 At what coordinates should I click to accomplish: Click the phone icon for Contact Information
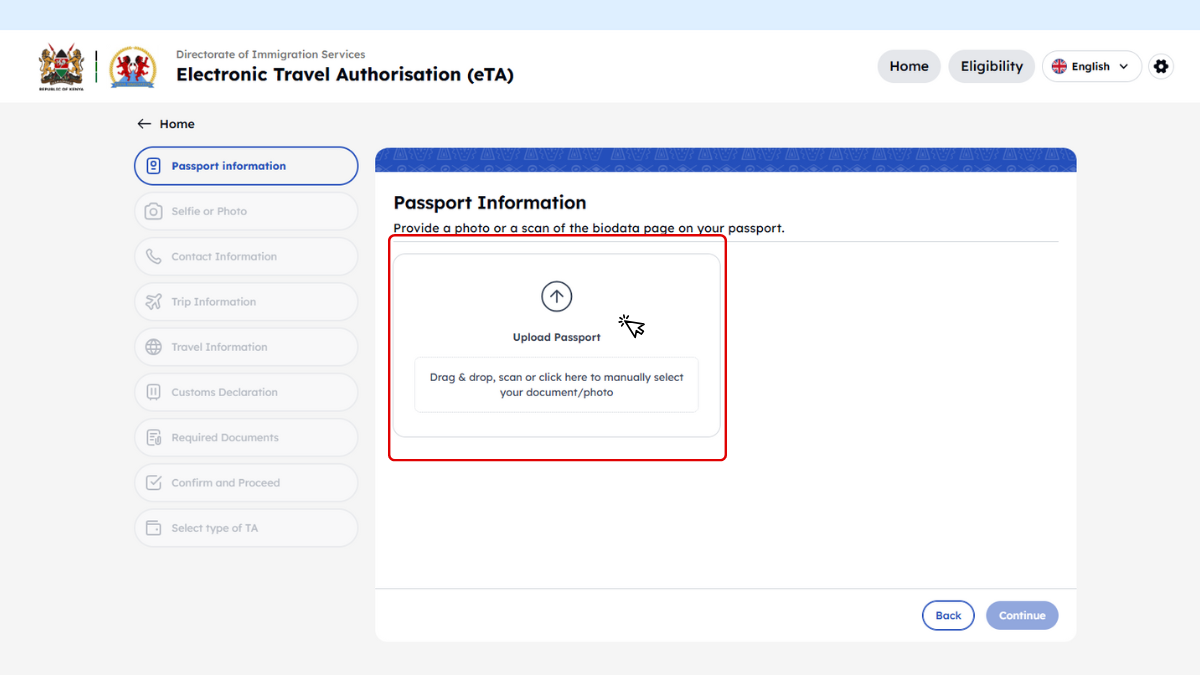point(153,257)
